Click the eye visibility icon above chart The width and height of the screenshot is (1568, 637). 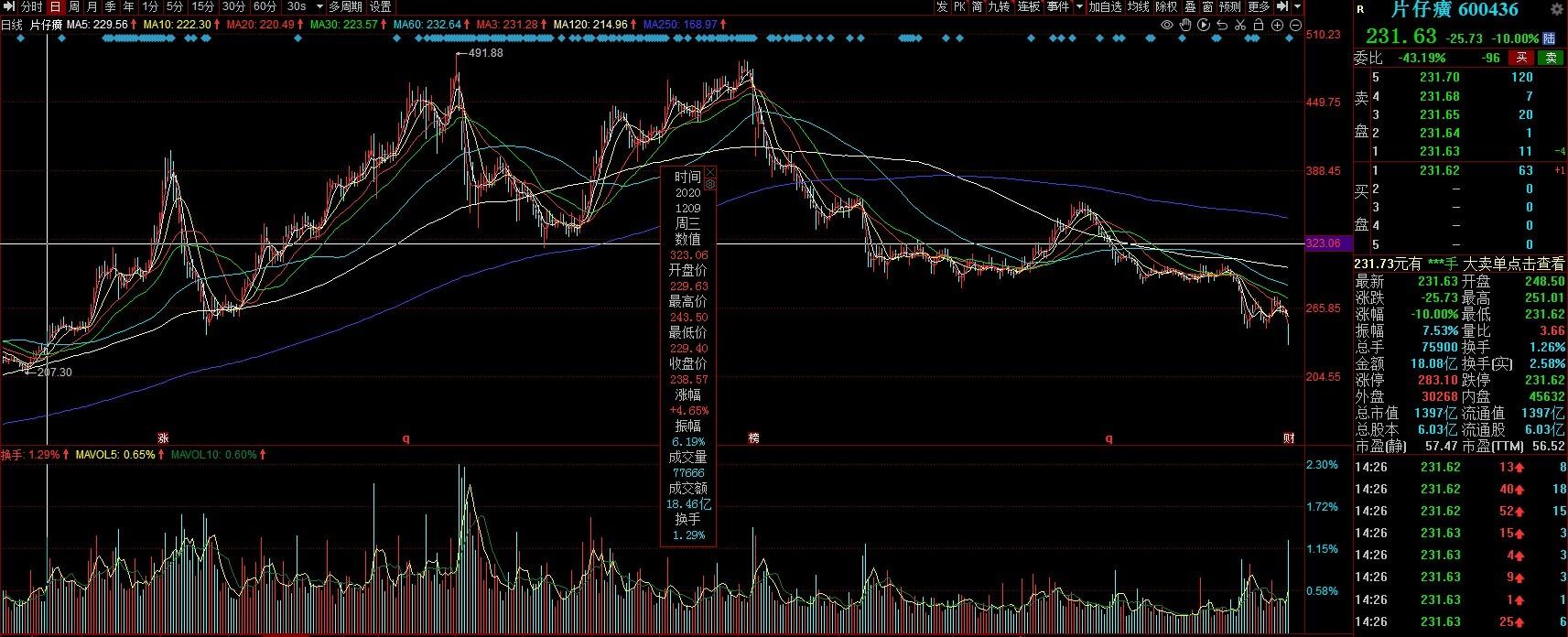click(1167, 25)
